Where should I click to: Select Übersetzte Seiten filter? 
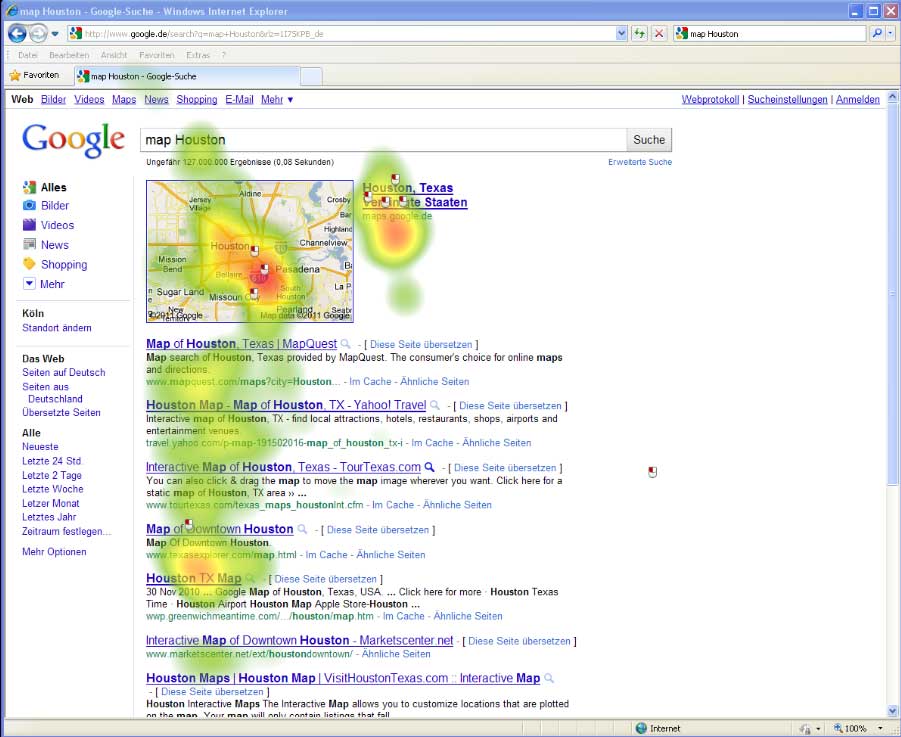pyautogui.click(x=61, y=412)
